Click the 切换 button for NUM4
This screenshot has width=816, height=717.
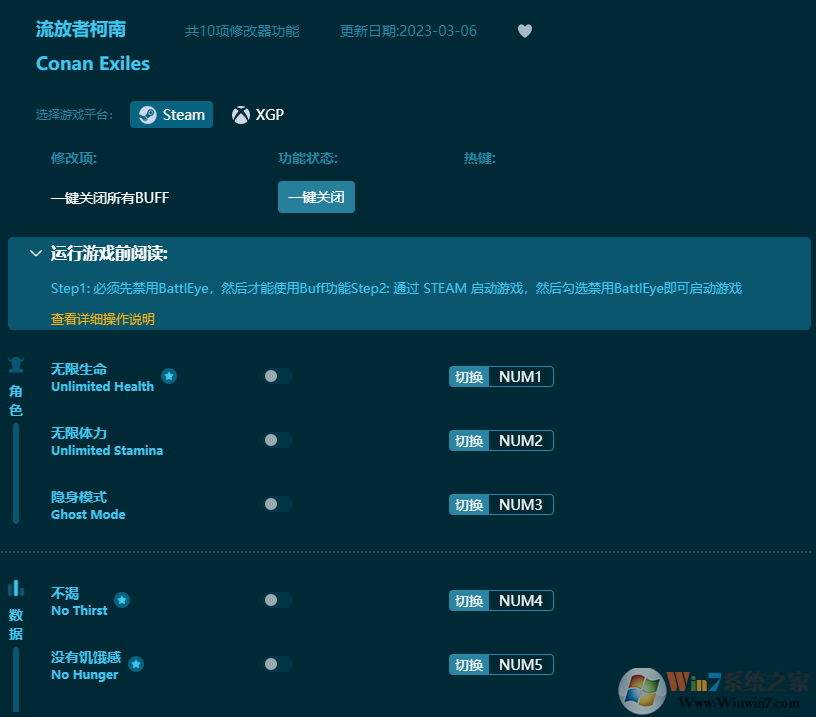click(469, 601)
